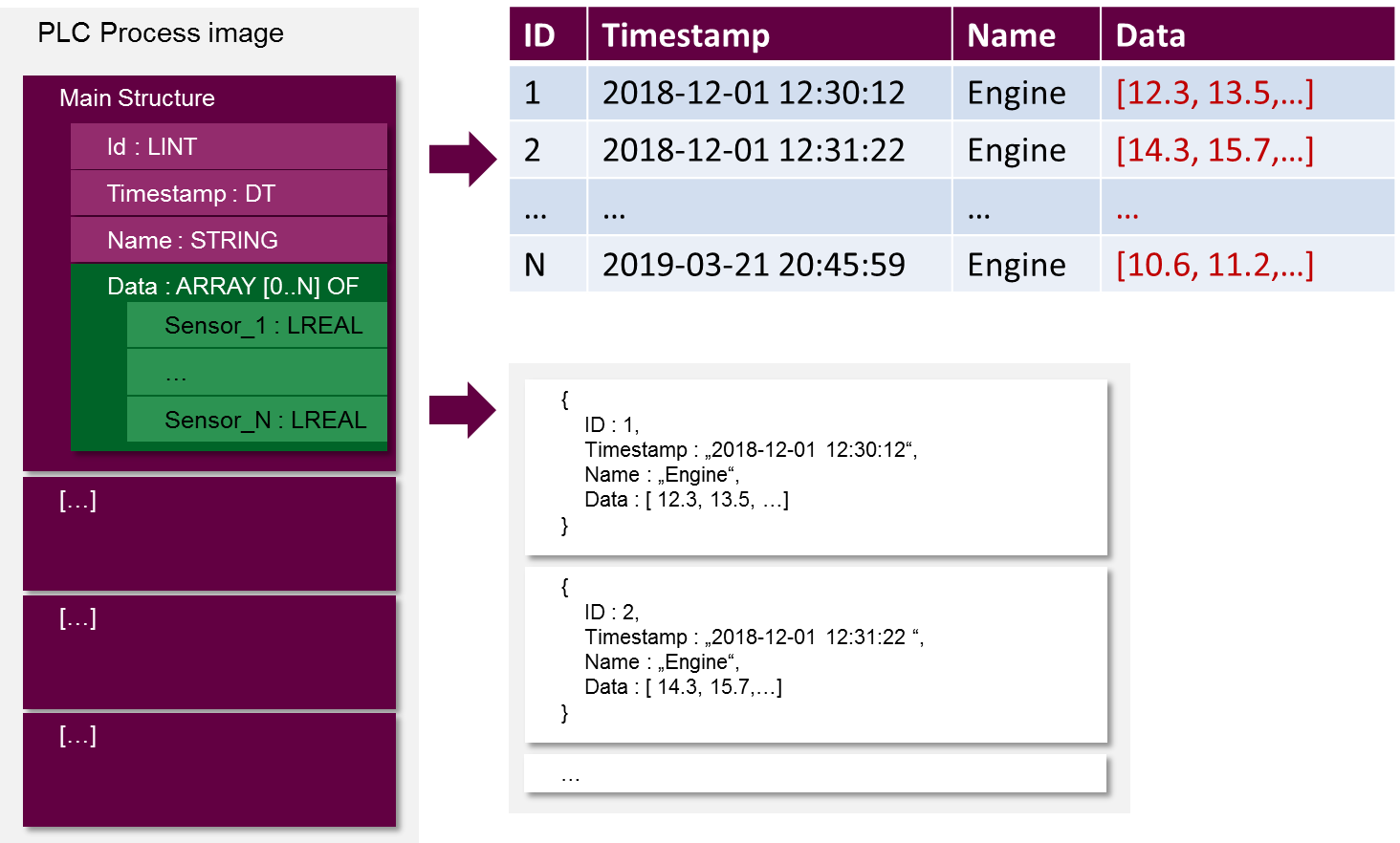This screenshot has height=843, width=1400.
Task: Click the 'Data : ARRAY [0..N] OF' entry
Action: tap(233, 286)
